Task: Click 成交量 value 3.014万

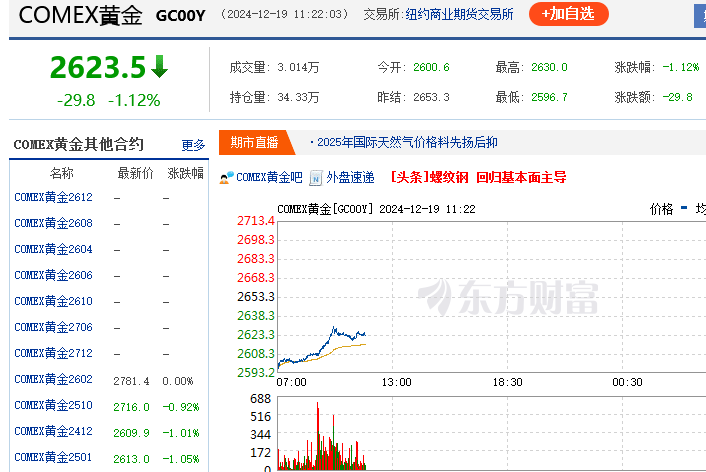Action: pyautogui.click(x=298, y=68)
